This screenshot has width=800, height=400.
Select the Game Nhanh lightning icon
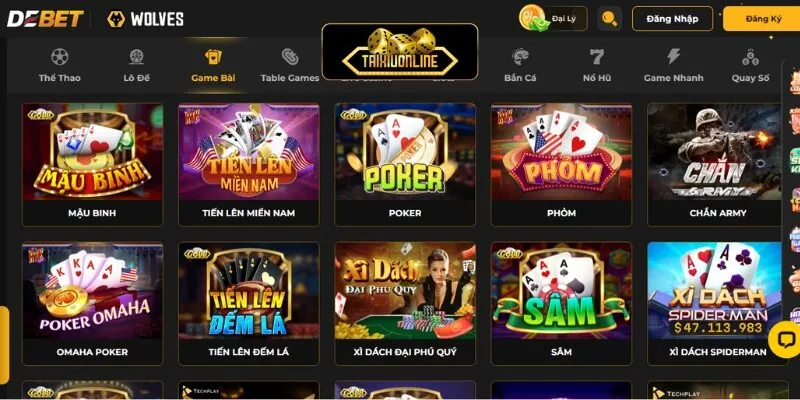[x=673, y=56]
